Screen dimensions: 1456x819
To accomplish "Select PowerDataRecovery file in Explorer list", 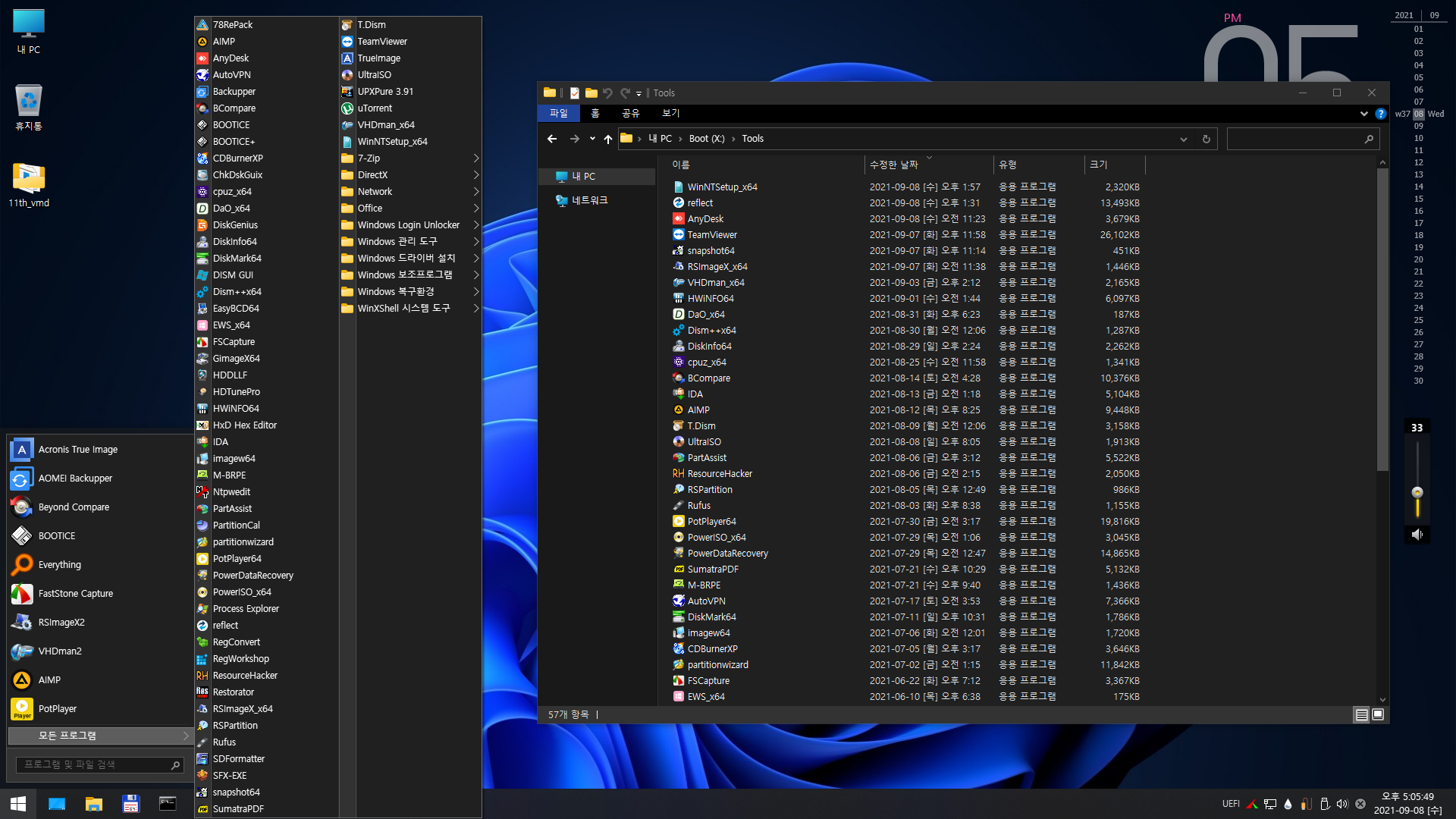I will point(906,554).
